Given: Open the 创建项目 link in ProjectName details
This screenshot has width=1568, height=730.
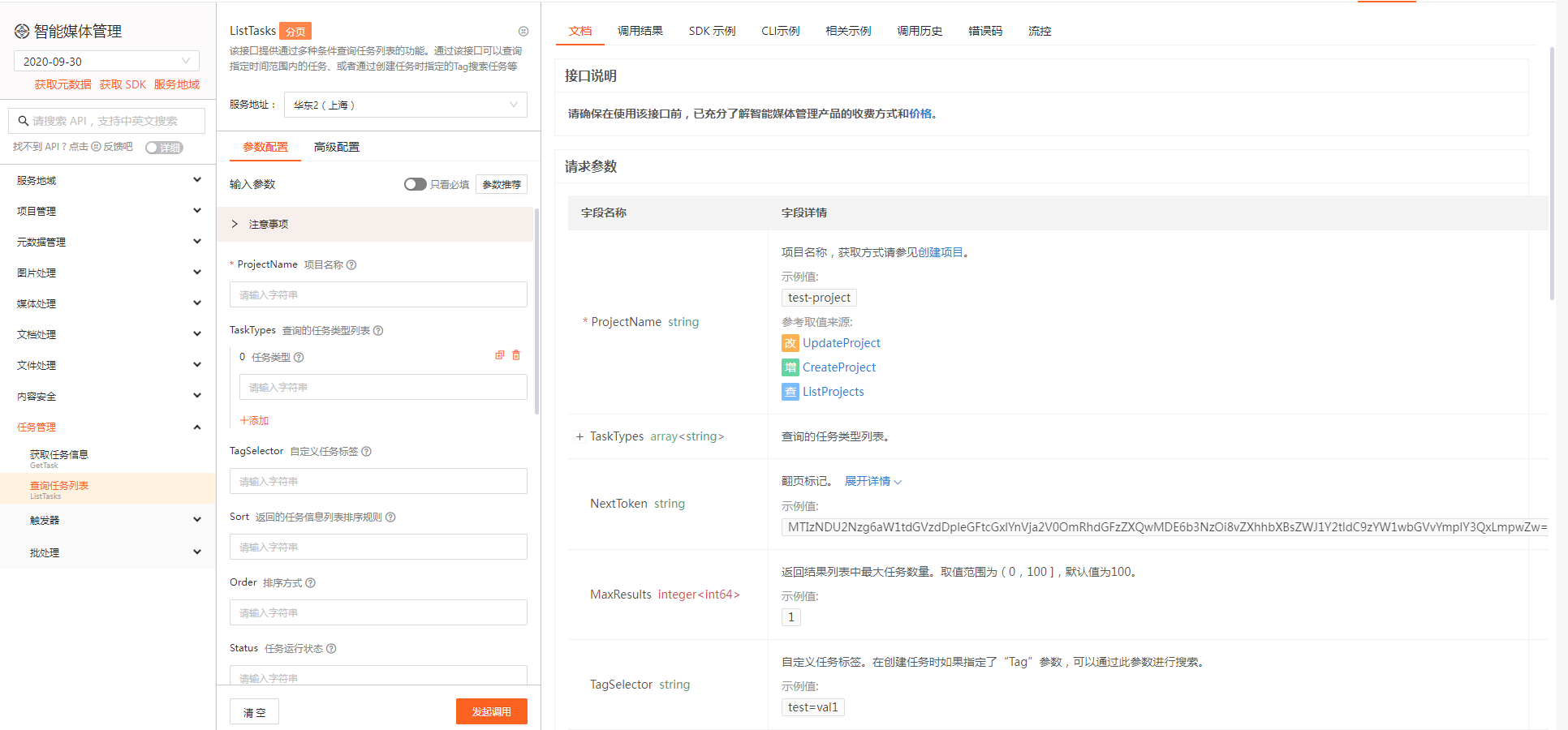Looking at the screenshot, I should click(x=940, y=252).
